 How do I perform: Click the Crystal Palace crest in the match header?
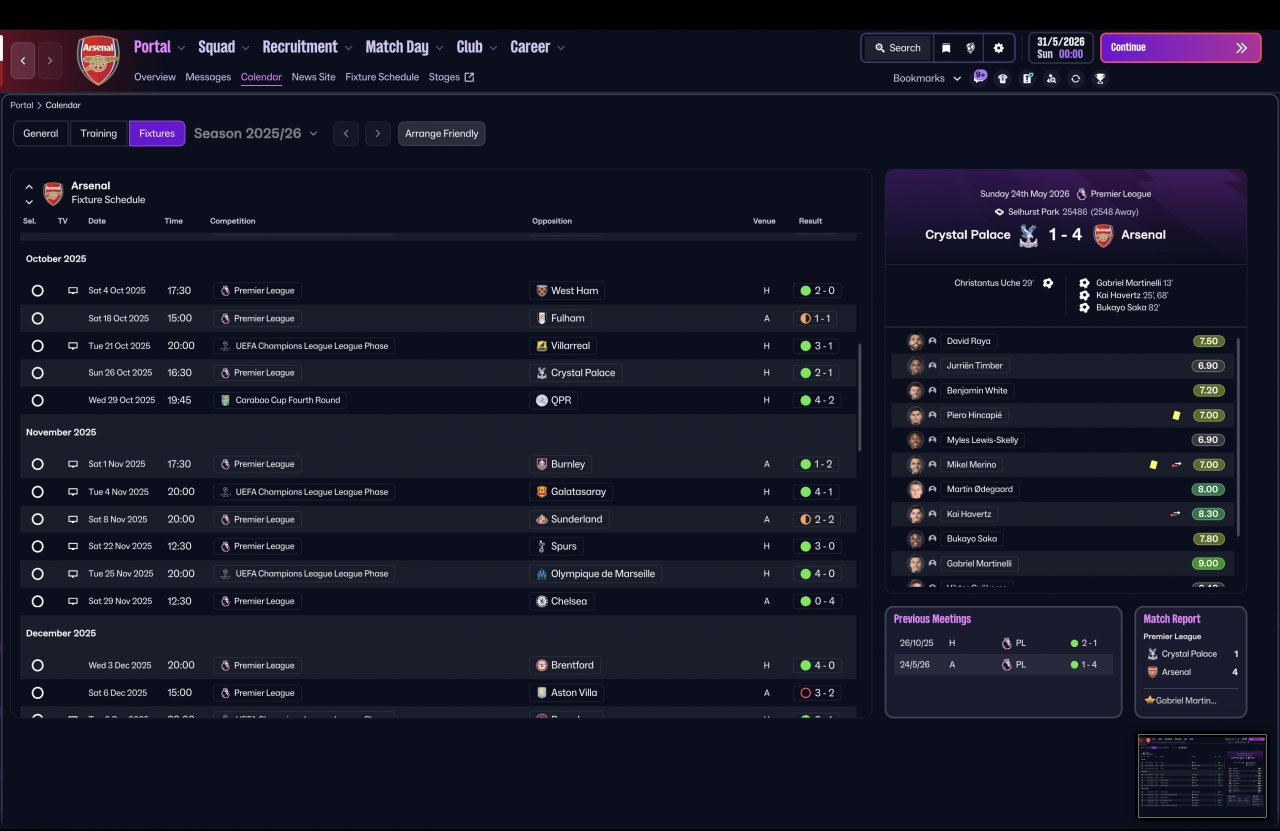[x=1028, y=235]
